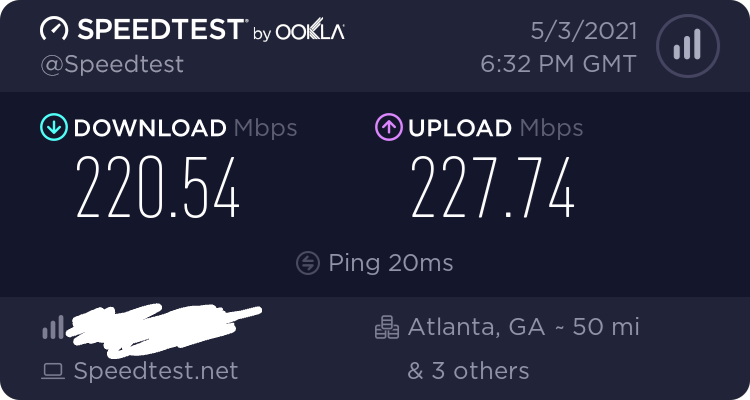Click the cyan download arrow icon
750x400 pixels.
(54, 127)
